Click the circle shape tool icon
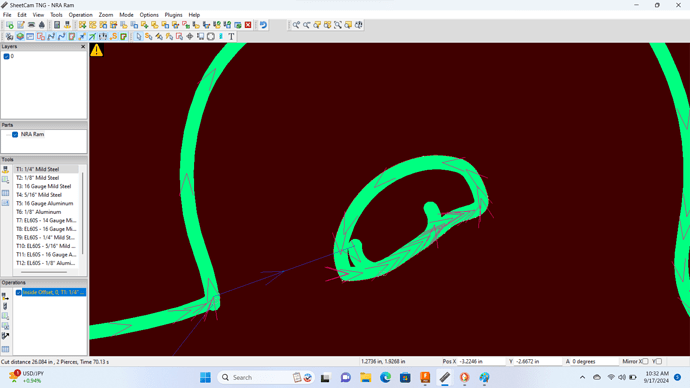690x388 pixels. coord(211,37)
